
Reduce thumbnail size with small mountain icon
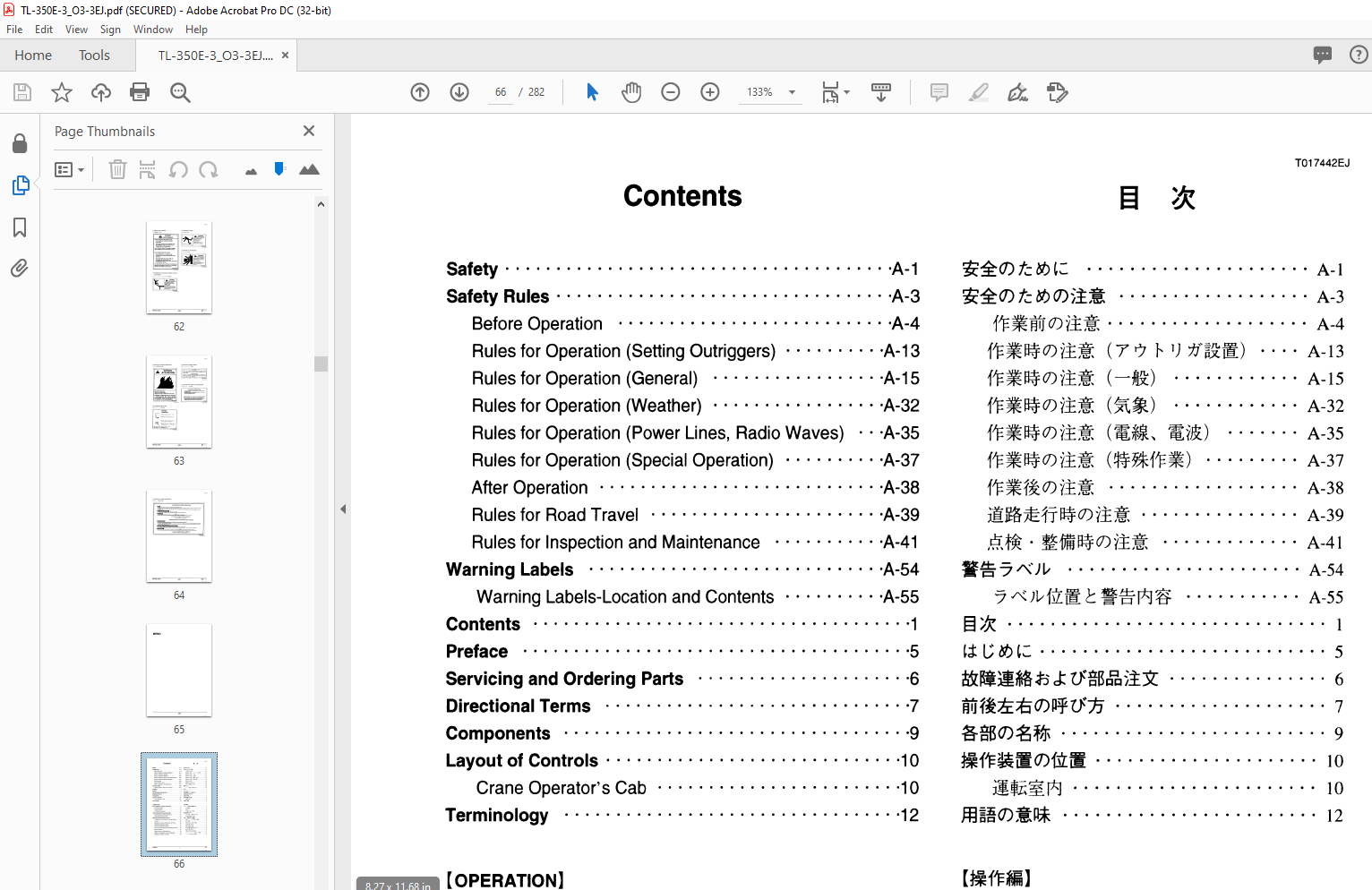click(251, 171)
